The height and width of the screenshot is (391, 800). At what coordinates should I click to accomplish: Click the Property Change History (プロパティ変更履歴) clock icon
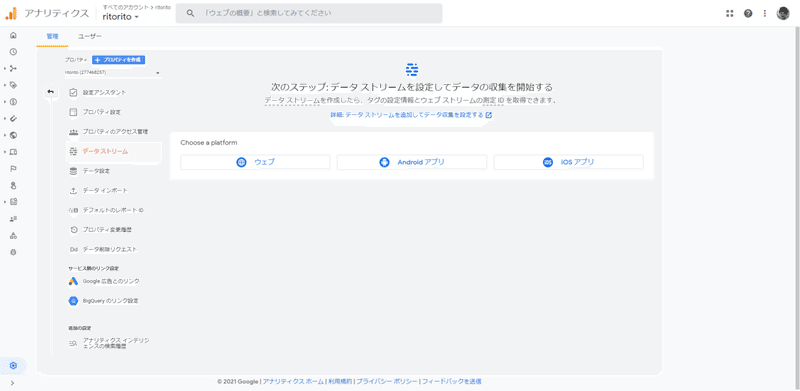73,230
